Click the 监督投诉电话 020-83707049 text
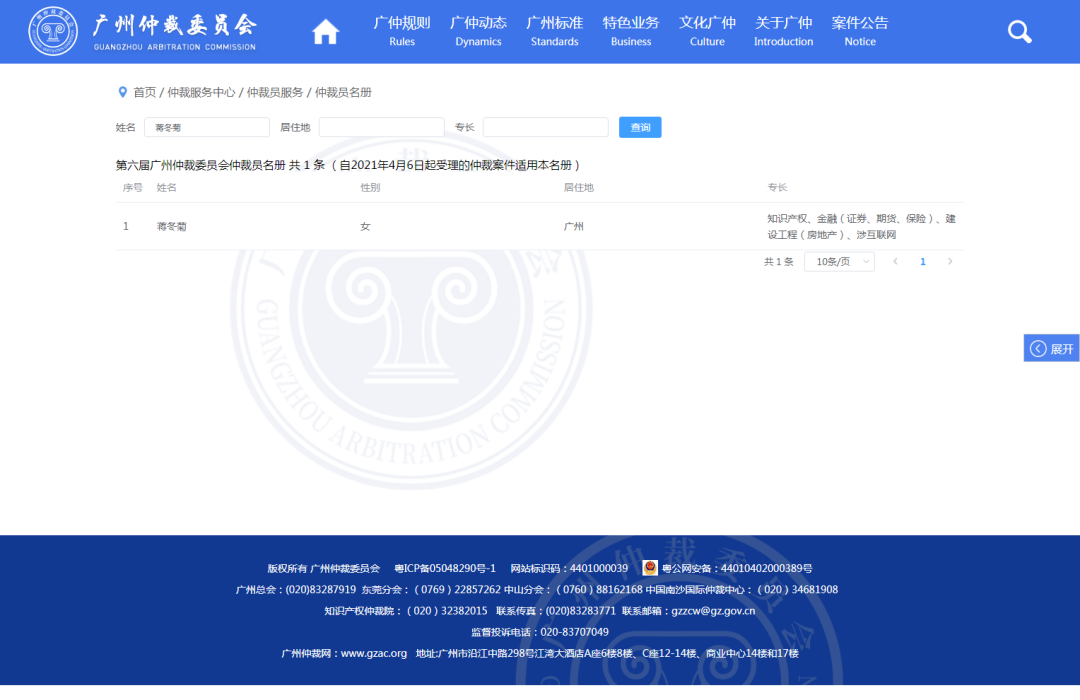The width and height of the screenshot is (1080, 700). pos(540,632)
